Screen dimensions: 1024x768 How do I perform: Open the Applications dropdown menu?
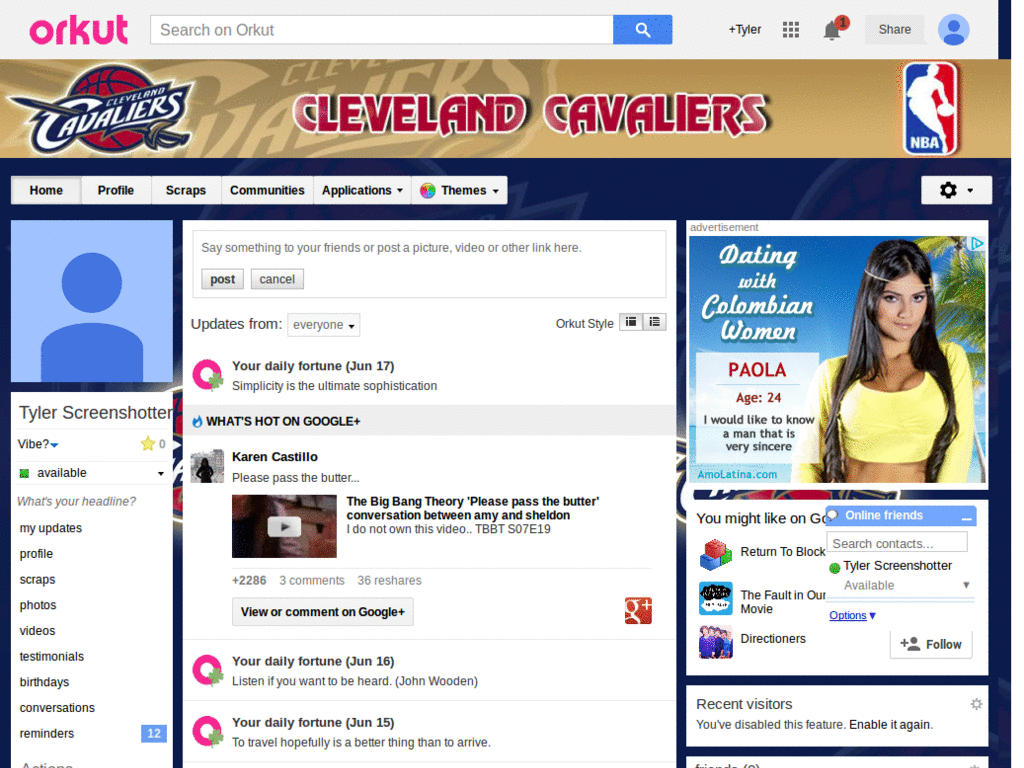click(362, 191)
